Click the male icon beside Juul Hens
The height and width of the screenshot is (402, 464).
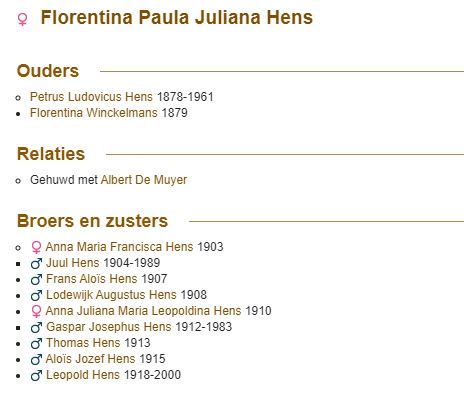click(x=36, y=263)
